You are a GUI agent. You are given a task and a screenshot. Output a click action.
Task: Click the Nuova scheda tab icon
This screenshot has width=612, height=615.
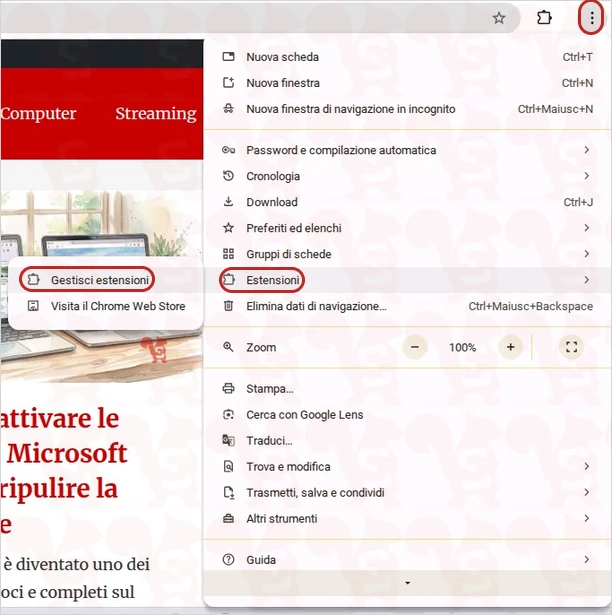point(228,56)
